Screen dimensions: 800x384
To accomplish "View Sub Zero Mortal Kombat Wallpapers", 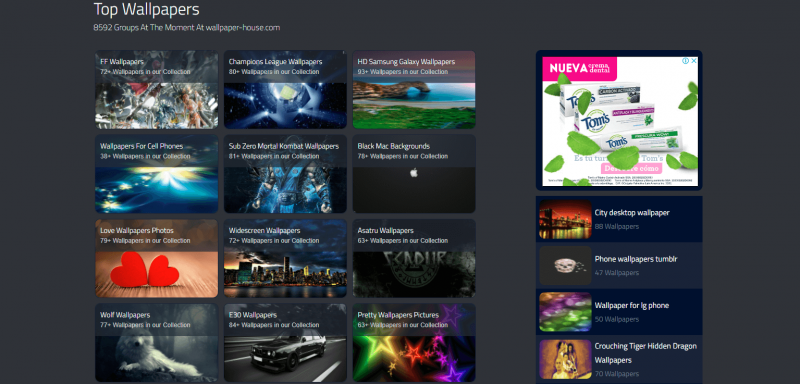I will tap(285, 174).
